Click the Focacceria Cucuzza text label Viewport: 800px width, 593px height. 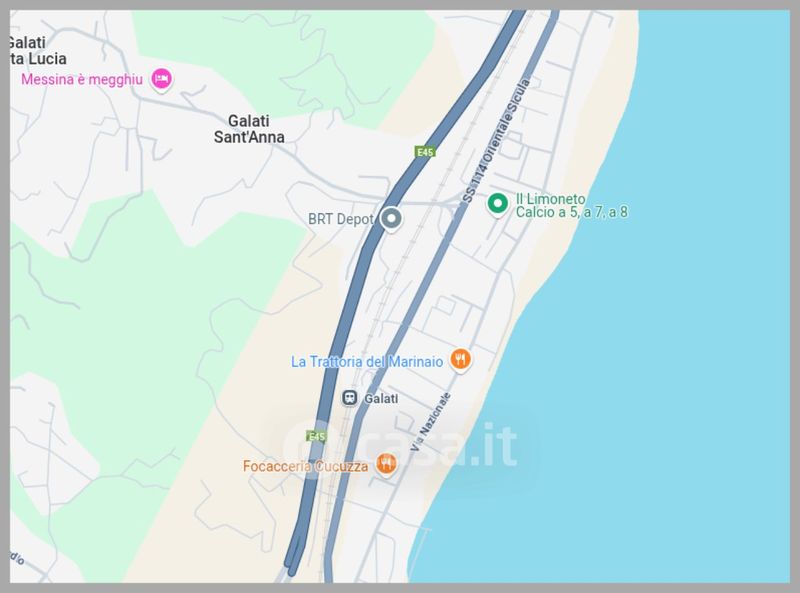point(305,466)
